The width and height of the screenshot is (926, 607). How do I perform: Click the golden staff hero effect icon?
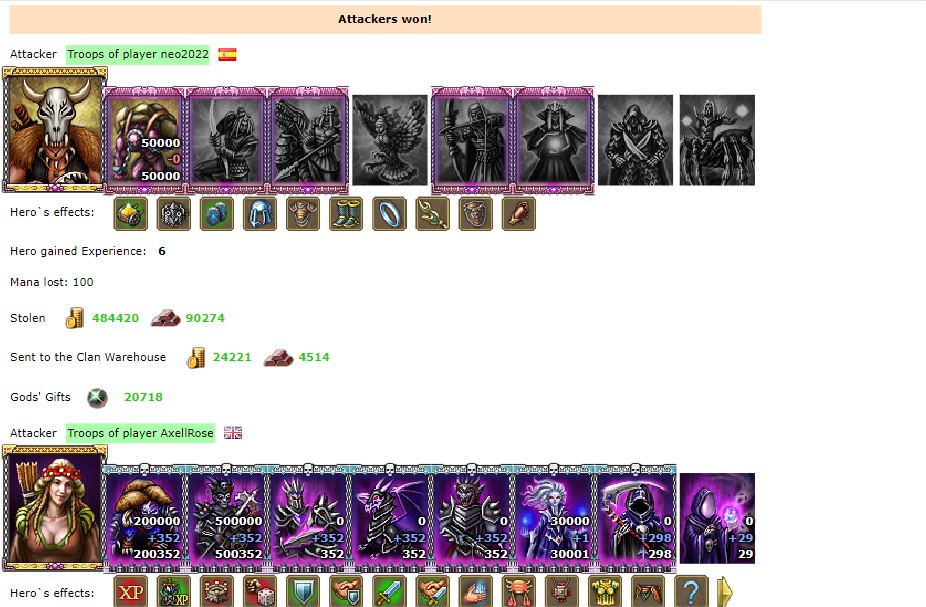(x=432, y=214)
